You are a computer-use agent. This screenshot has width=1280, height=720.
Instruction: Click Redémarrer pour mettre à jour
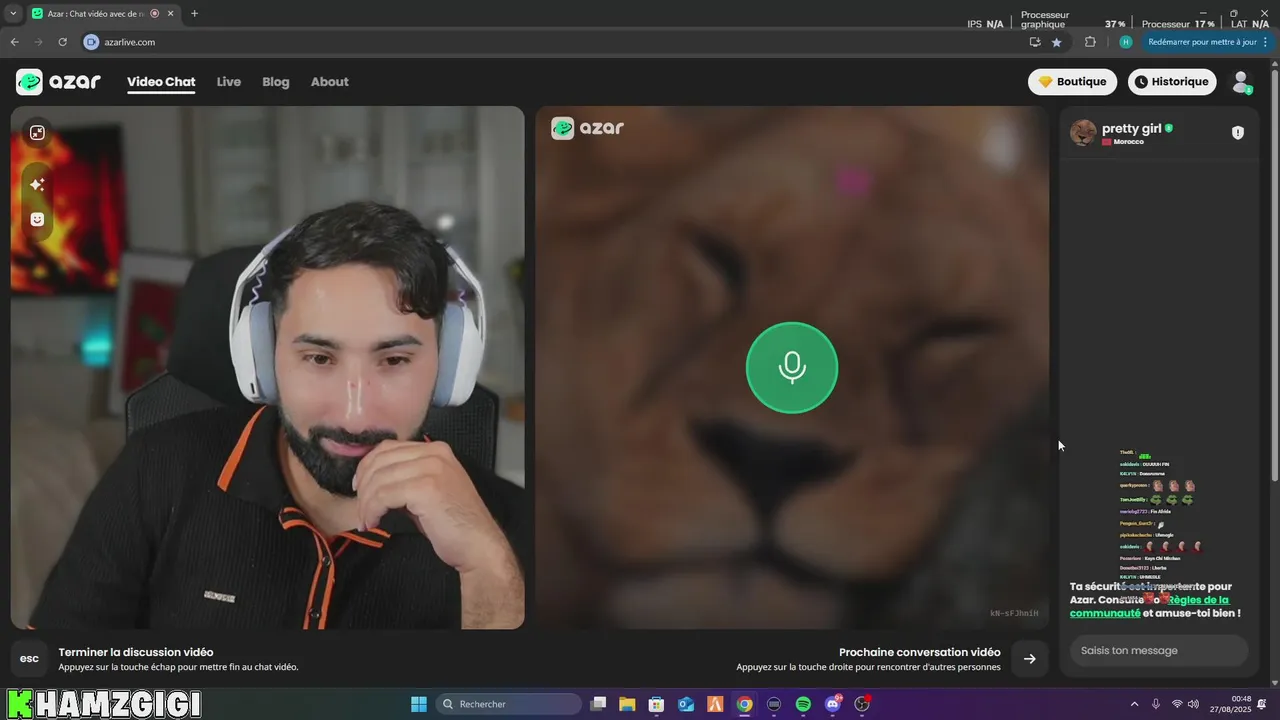point(1203,42)
